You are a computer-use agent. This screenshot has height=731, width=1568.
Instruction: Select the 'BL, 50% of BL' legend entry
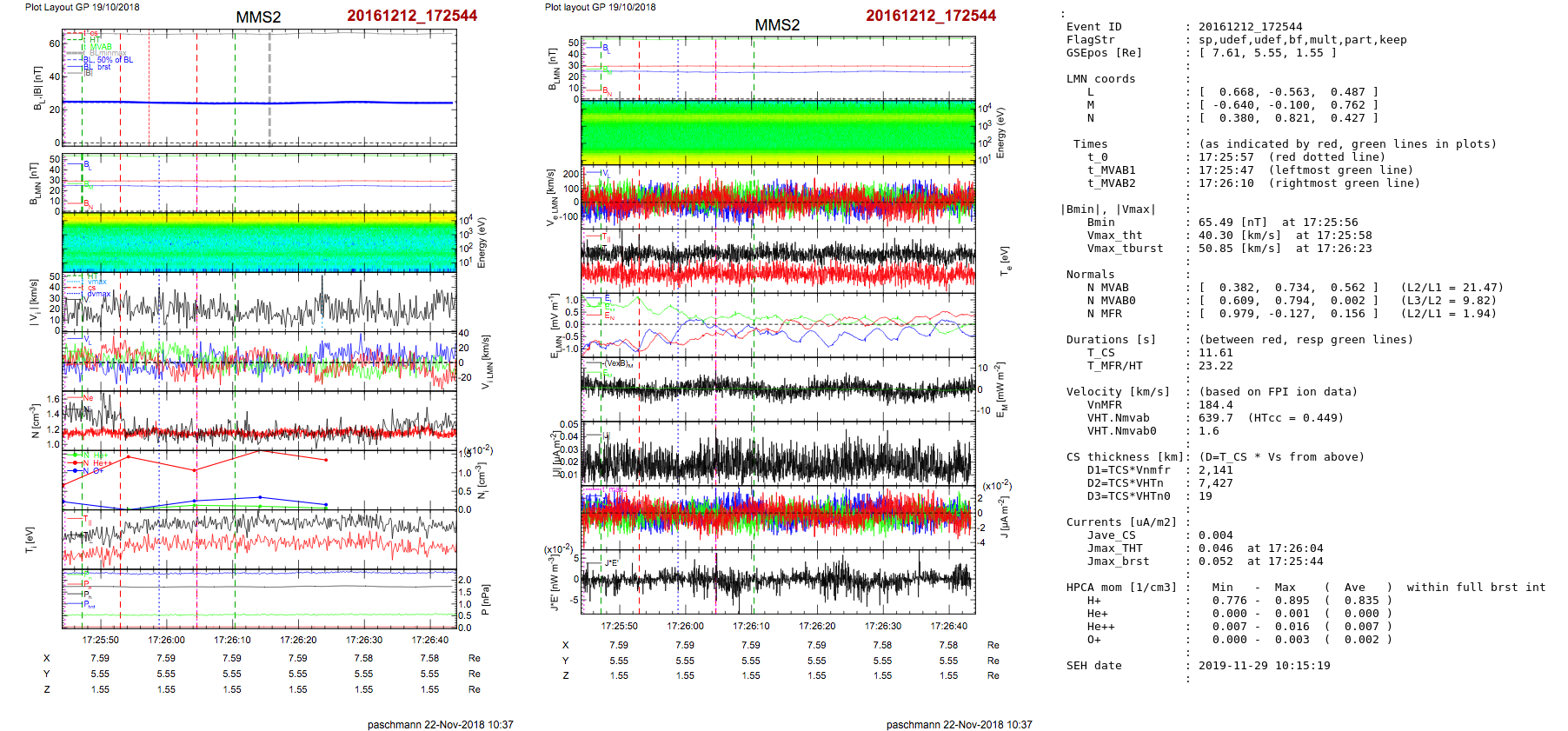tap(109, 60)
